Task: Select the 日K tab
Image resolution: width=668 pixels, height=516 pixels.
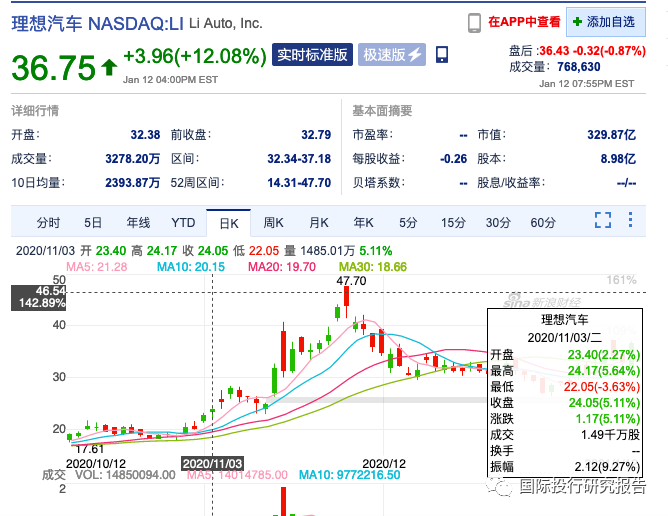Action: (229, 223)
